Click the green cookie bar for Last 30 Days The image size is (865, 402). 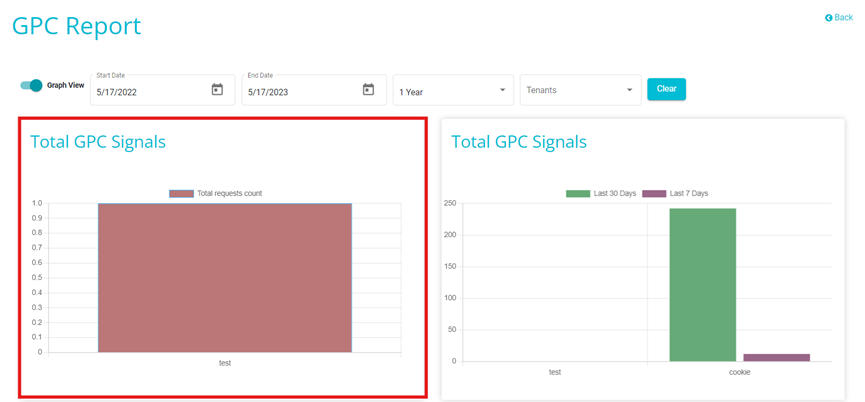point(703,285)
